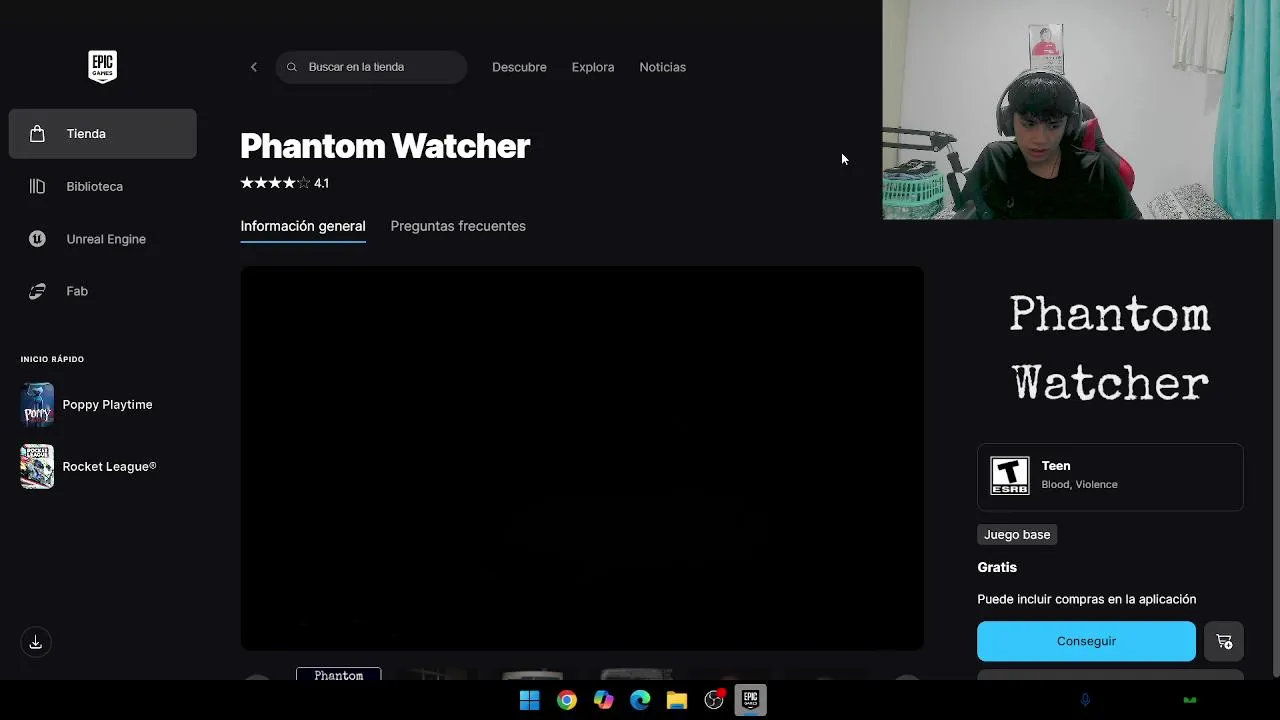The width and height of the screenshot is (1280, 720).
Task: Launch Poppy Playtime from quick launch
Action: (x=103, y=405)
